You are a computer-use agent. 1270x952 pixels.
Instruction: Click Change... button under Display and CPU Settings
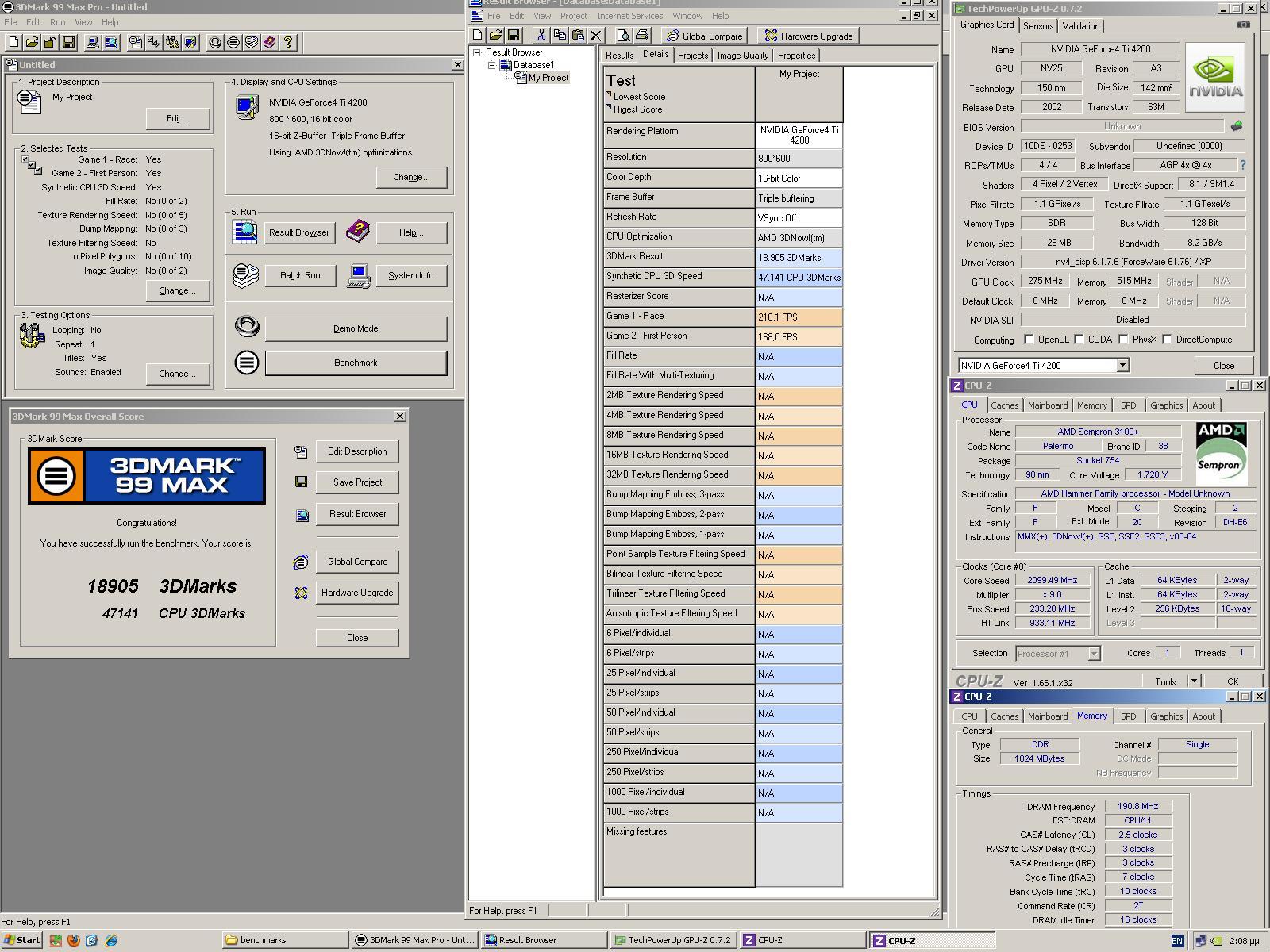point(411,177)
